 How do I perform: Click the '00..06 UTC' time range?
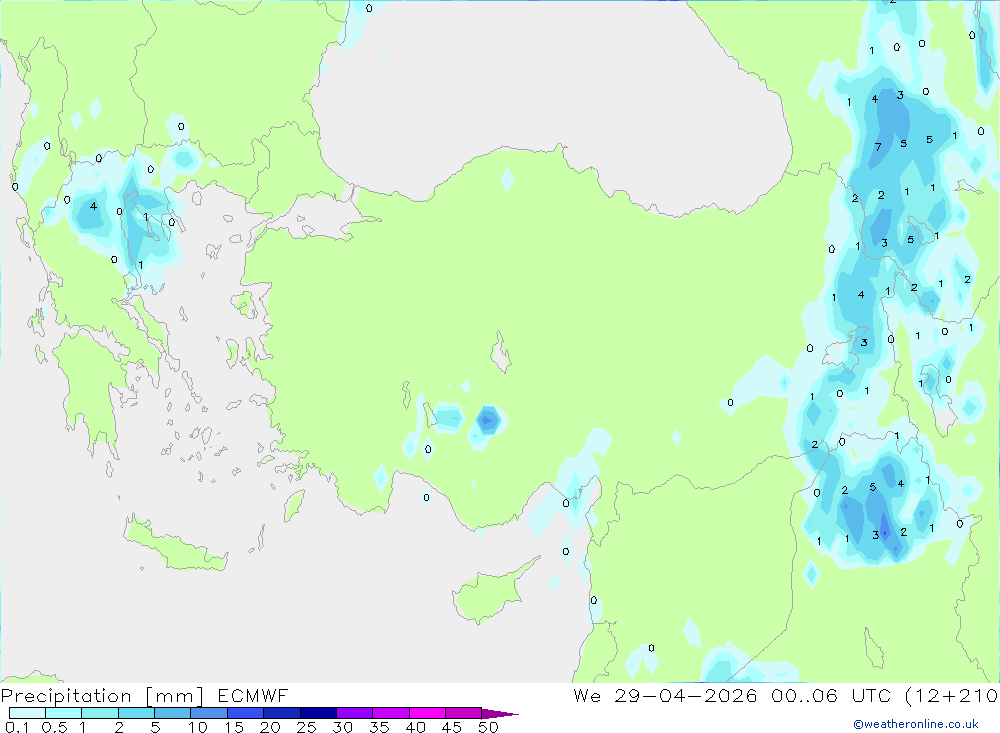coord(830,695)
